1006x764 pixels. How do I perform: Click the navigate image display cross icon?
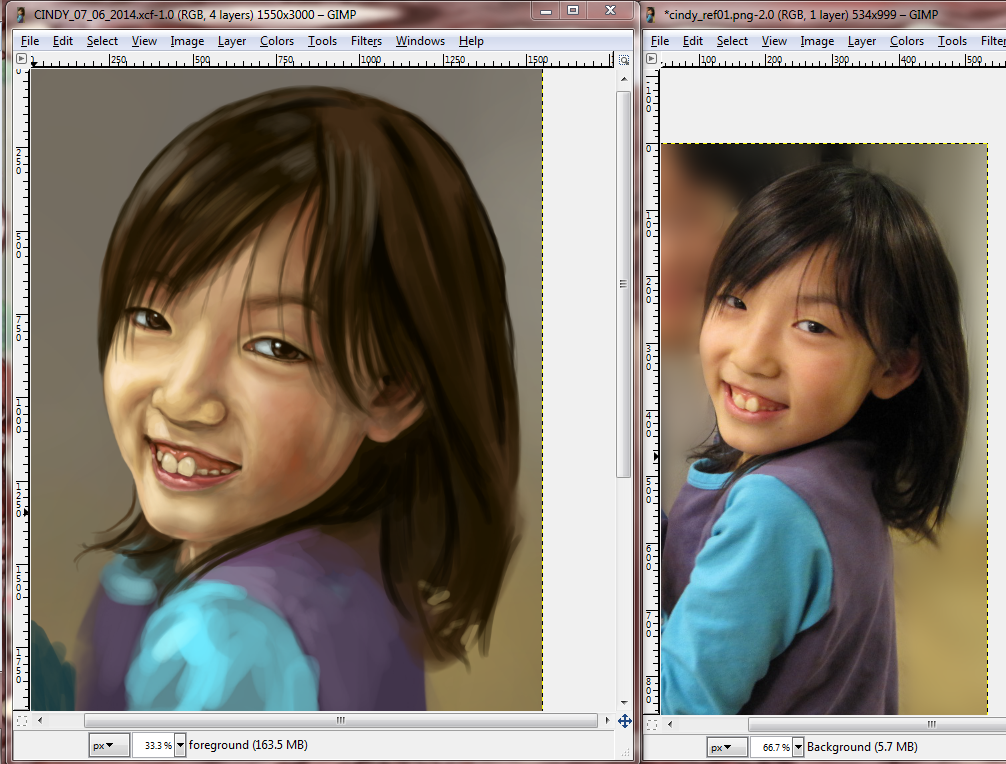(x=624, y=720)
